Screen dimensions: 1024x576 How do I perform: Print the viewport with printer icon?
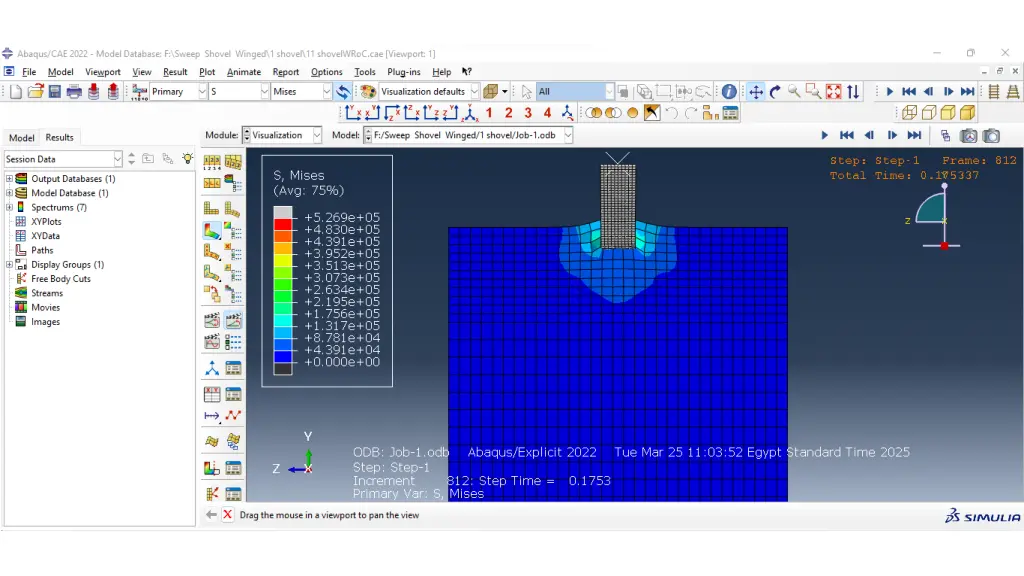74,92
